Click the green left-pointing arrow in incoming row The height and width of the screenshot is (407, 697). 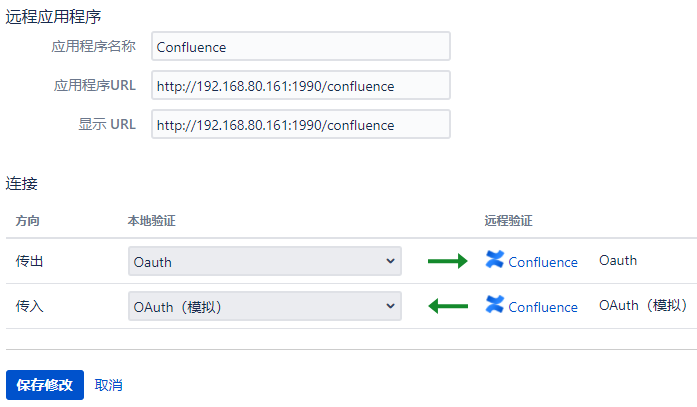448,306
